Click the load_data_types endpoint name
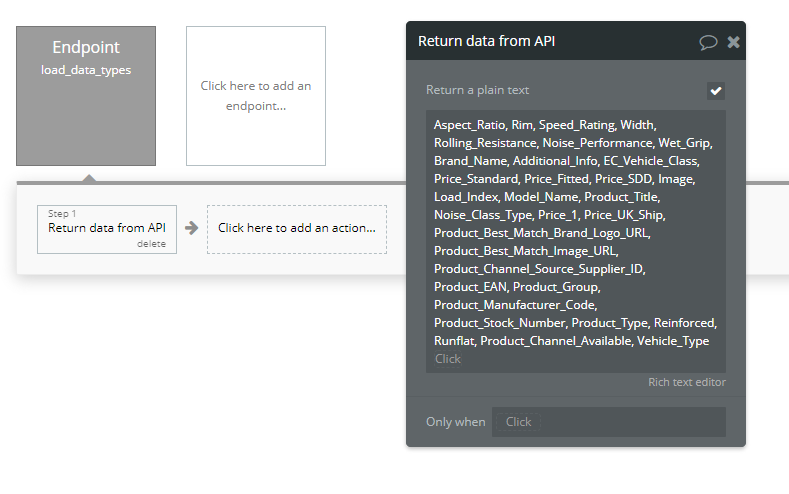This screenshot has height=494, width=789. click(86, 70)
